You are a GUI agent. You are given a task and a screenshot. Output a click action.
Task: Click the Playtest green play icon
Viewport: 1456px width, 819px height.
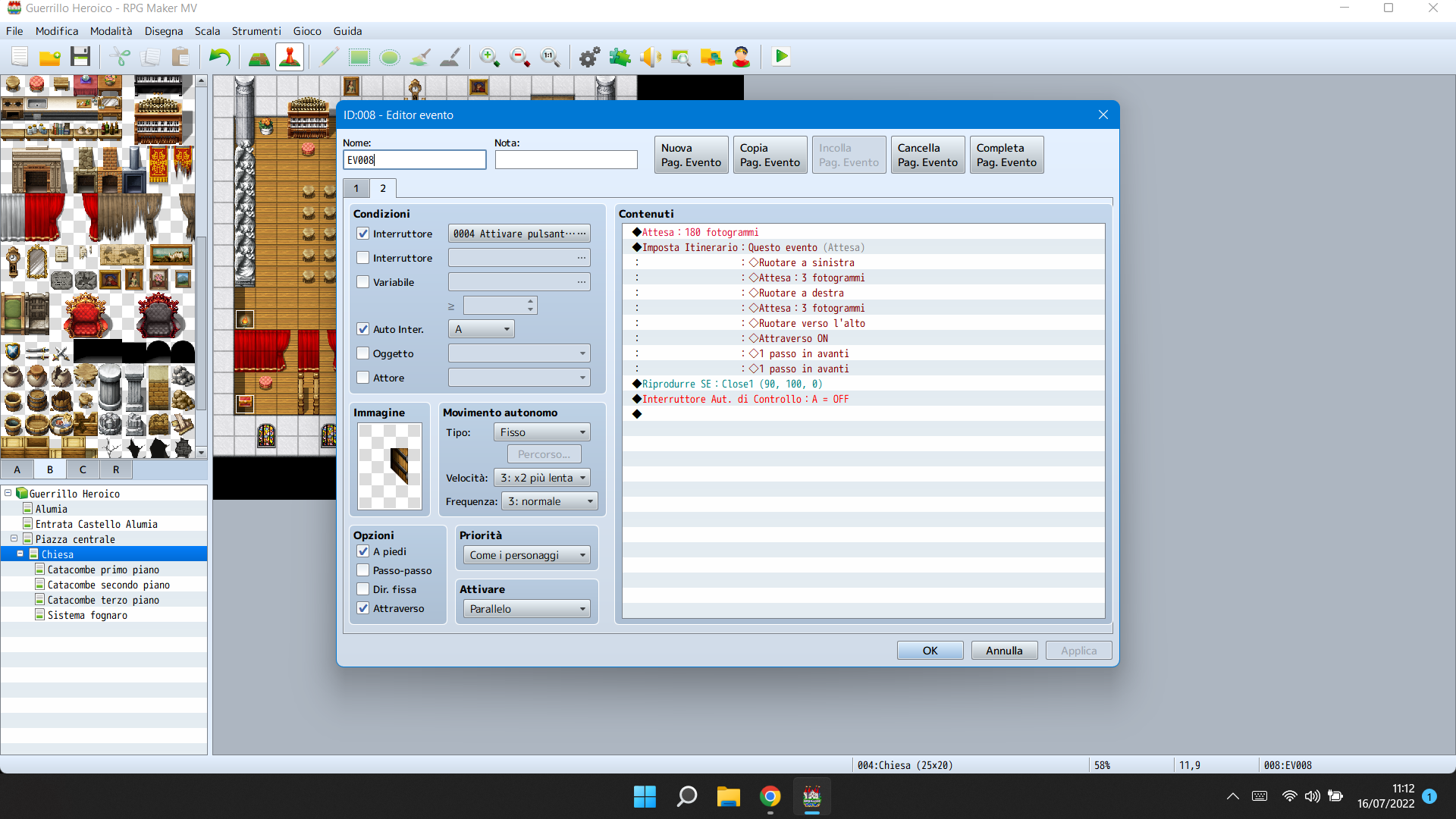click(x=781, y=57)
